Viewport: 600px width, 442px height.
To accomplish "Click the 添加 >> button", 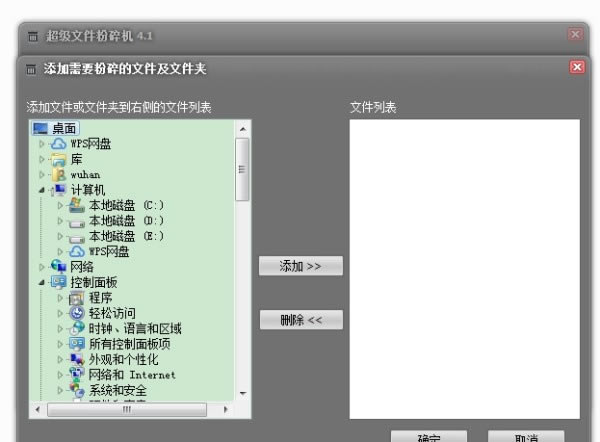I will click(301, 266).
